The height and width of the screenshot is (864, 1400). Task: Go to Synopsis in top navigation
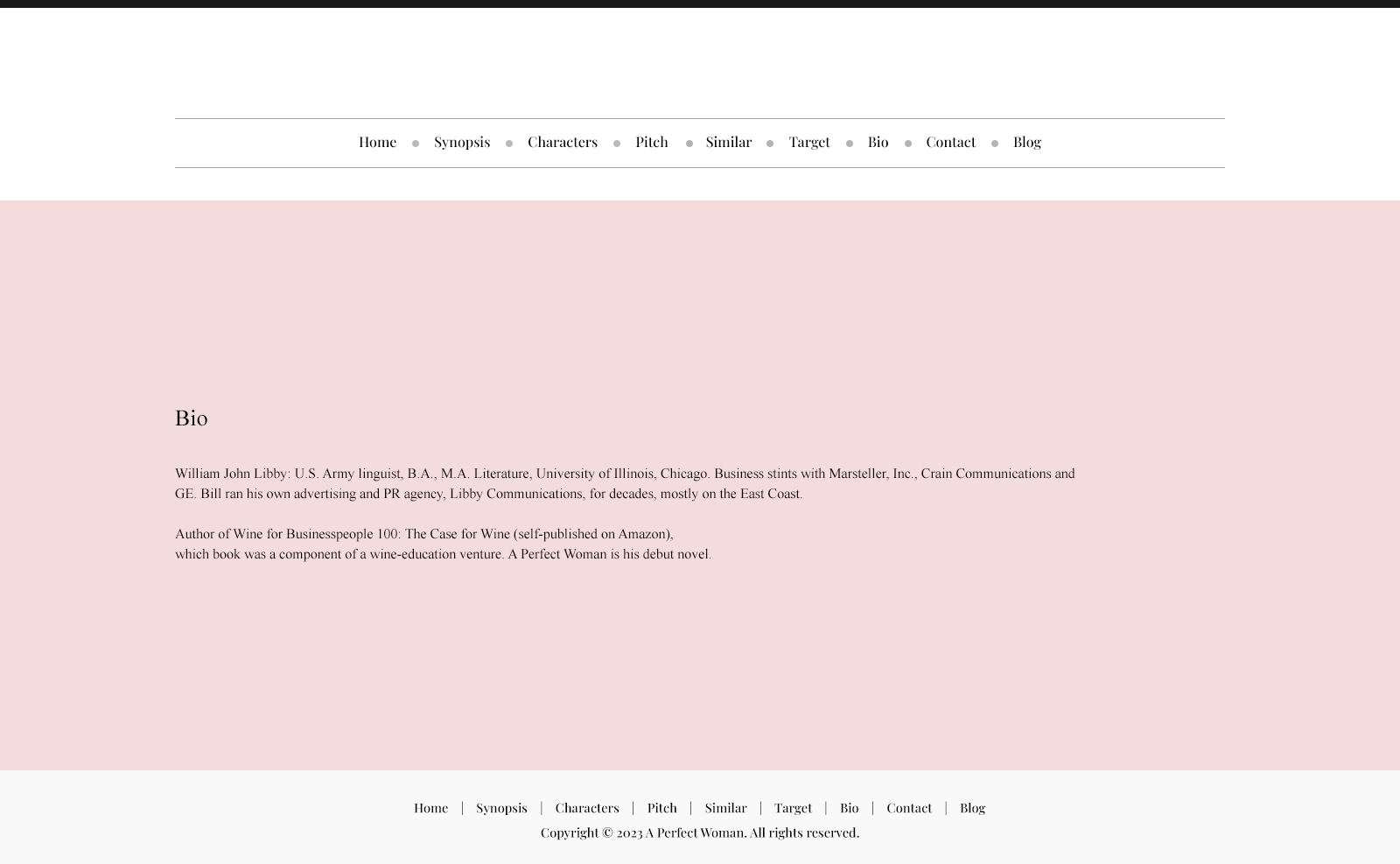coord(461,142)
